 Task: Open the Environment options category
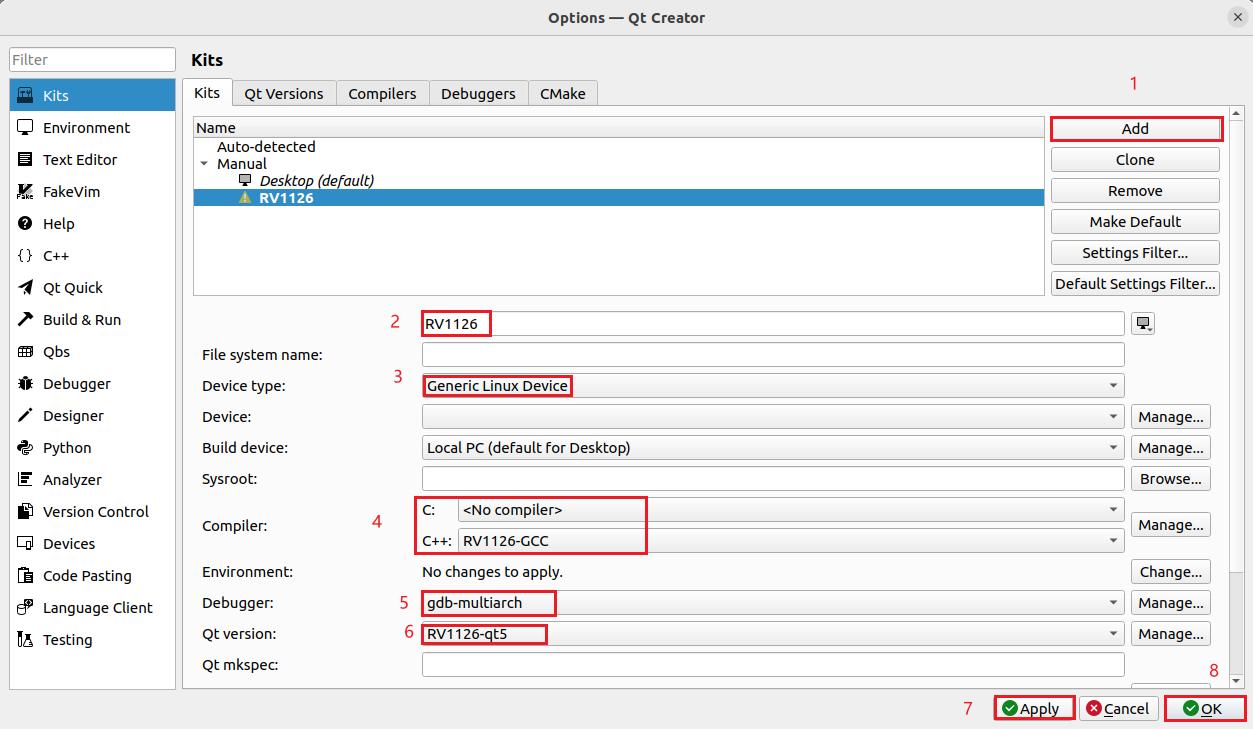pos(92,128)
